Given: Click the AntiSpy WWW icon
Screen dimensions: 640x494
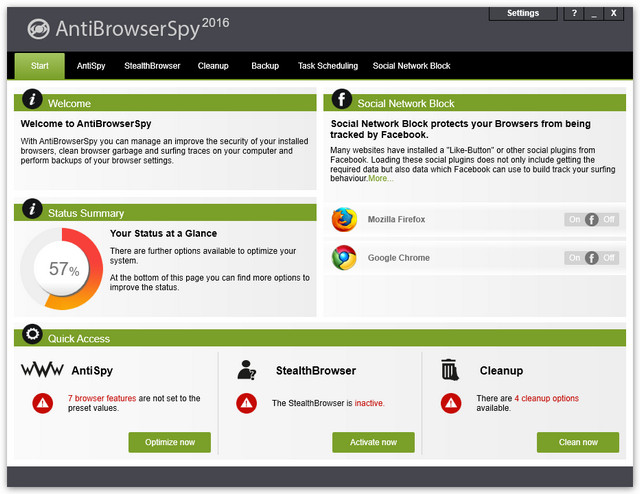Looking at the screenshot, I should pos(42,369).
